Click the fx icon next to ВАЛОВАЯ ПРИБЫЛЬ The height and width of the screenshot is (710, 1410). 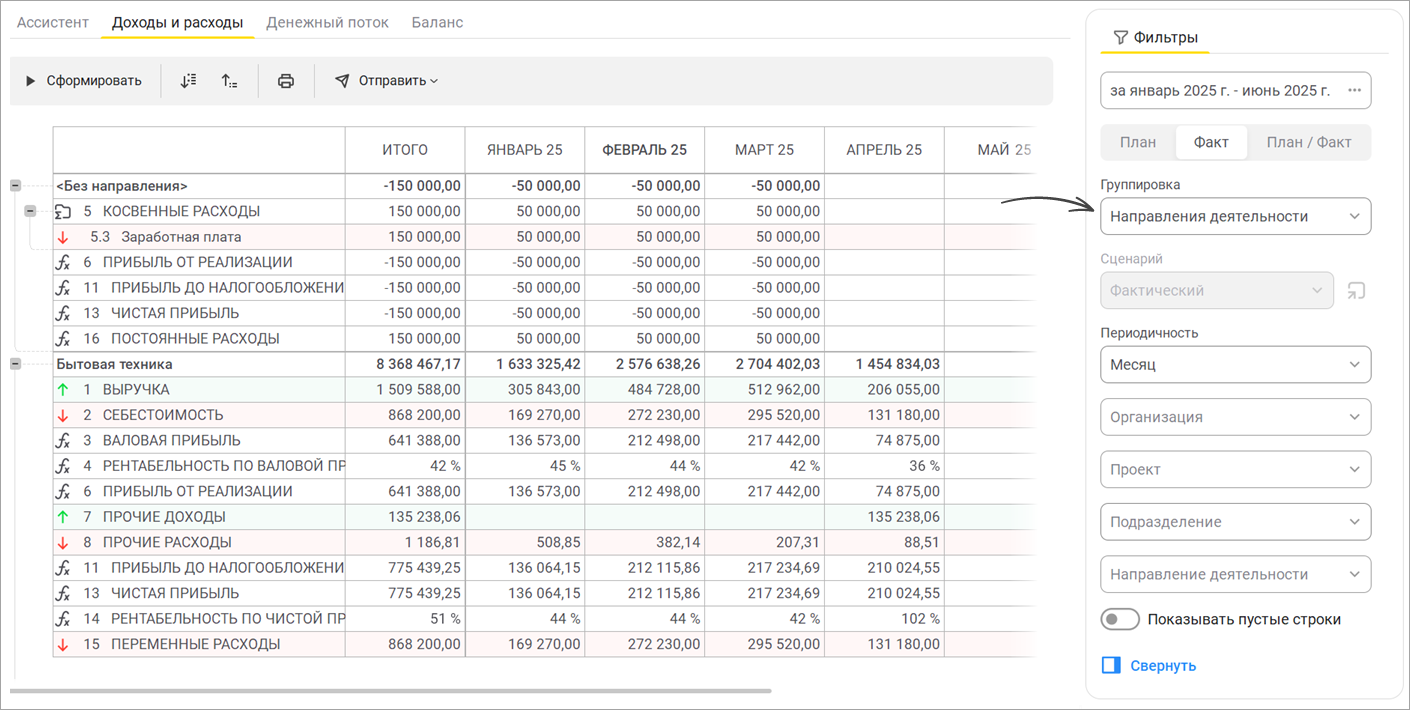(x=63, y=440)
